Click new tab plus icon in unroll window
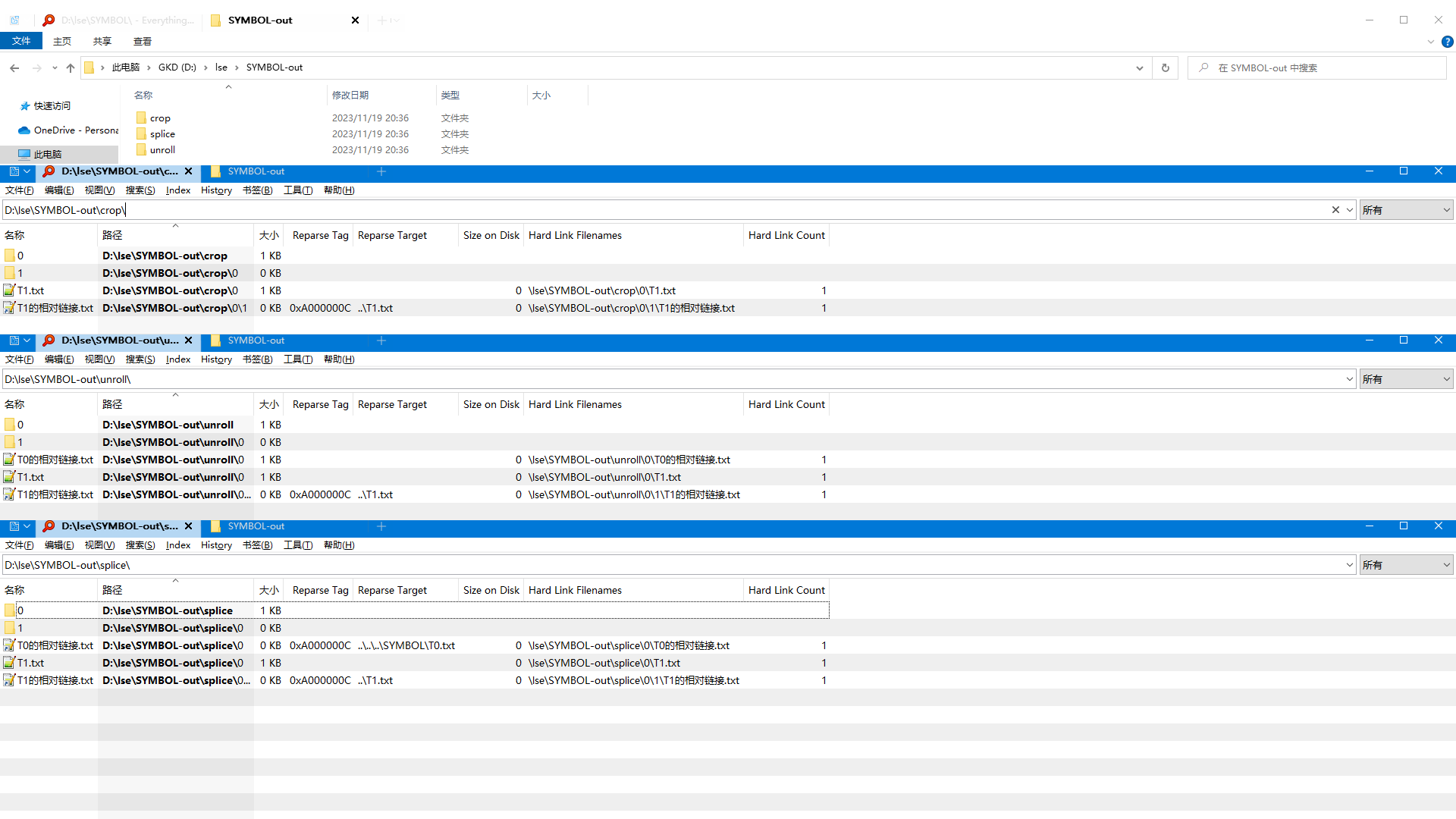This screenshot has height=819, width=1456. [381, 340]
